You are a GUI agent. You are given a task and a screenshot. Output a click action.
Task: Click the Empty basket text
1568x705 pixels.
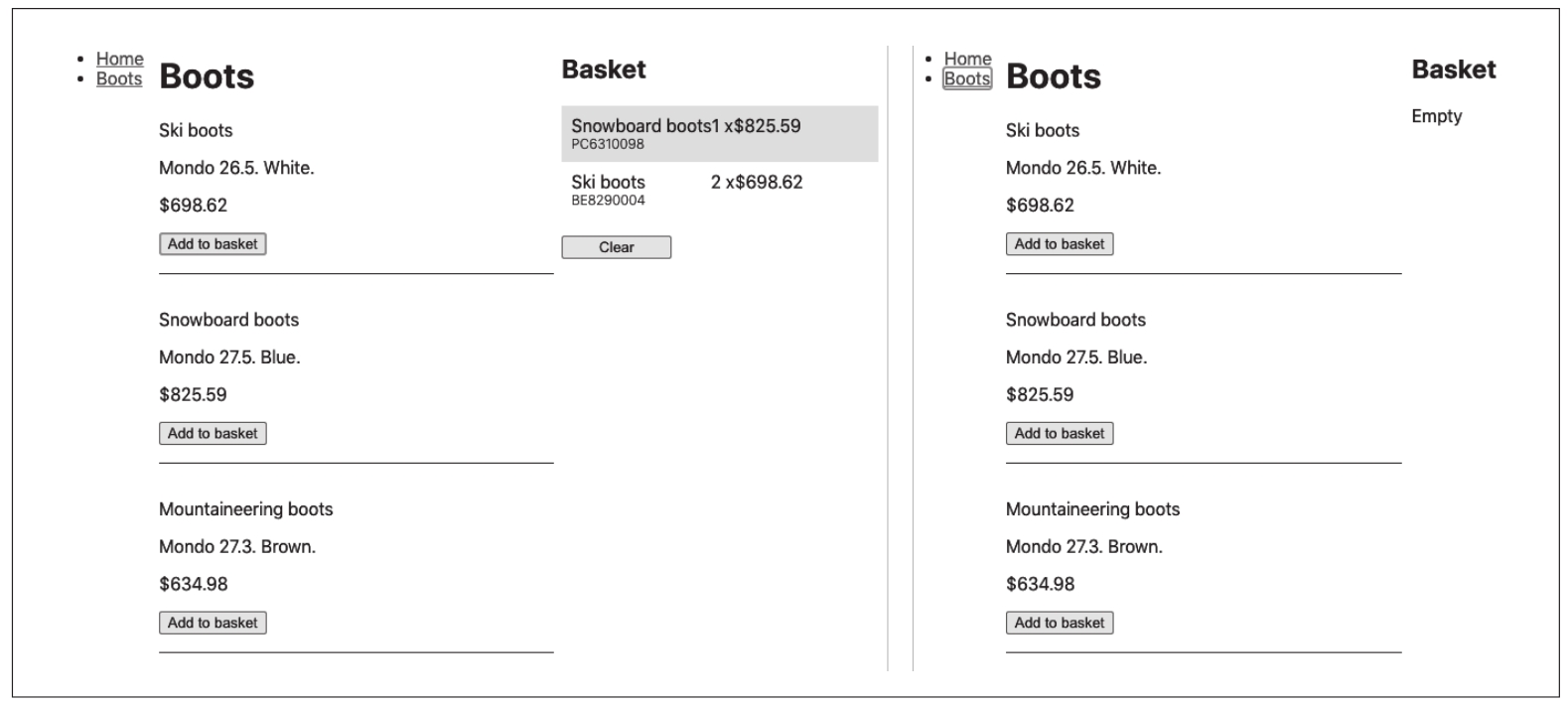(1436, 116)
